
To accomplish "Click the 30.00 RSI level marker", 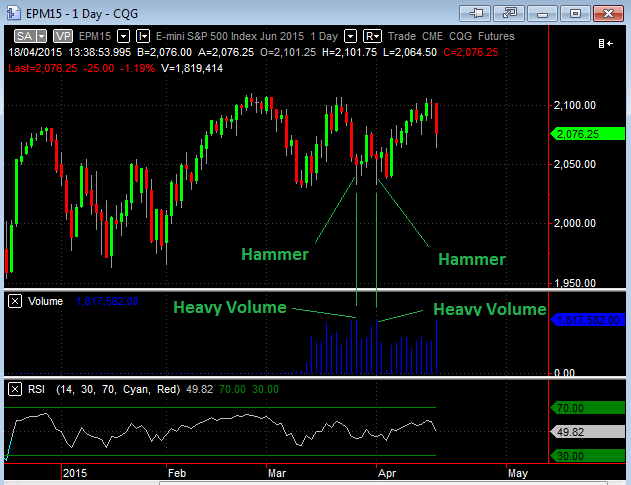I will click(x=588, y=456).
